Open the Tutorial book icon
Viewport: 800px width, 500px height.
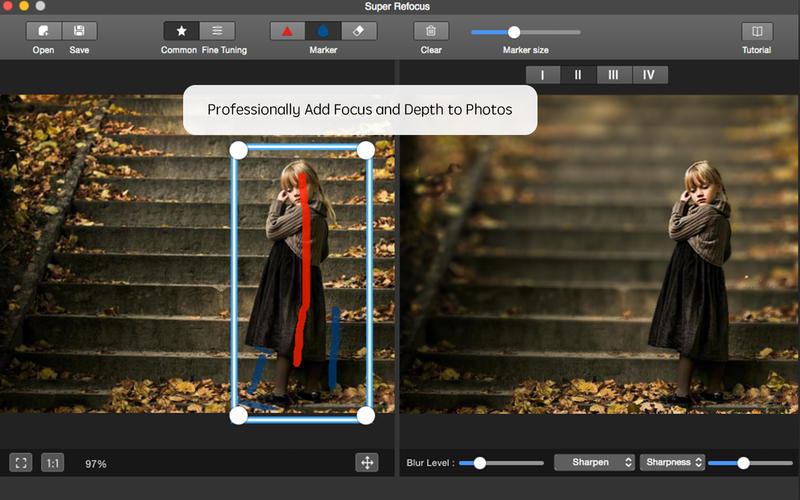tap(756, 31)
